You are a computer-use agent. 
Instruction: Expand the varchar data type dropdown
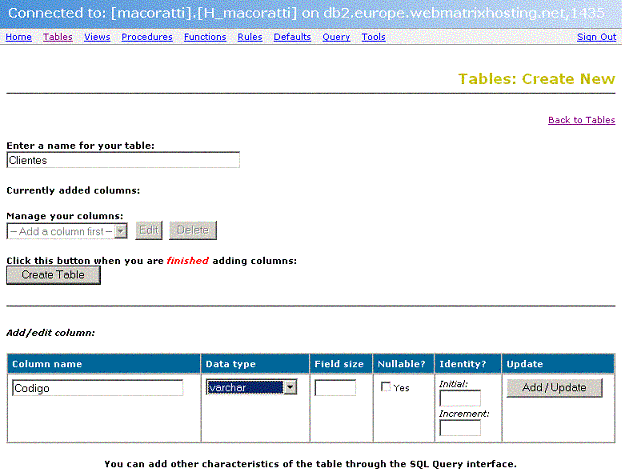[x=252, y=387]
